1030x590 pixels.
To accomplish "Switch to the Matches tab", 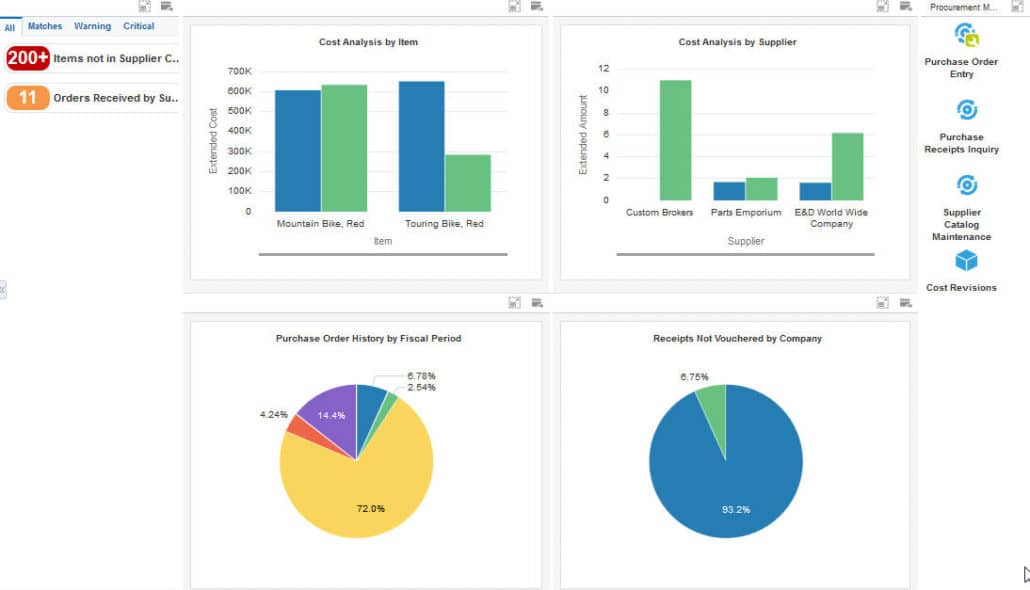I will tap(44, 26).
